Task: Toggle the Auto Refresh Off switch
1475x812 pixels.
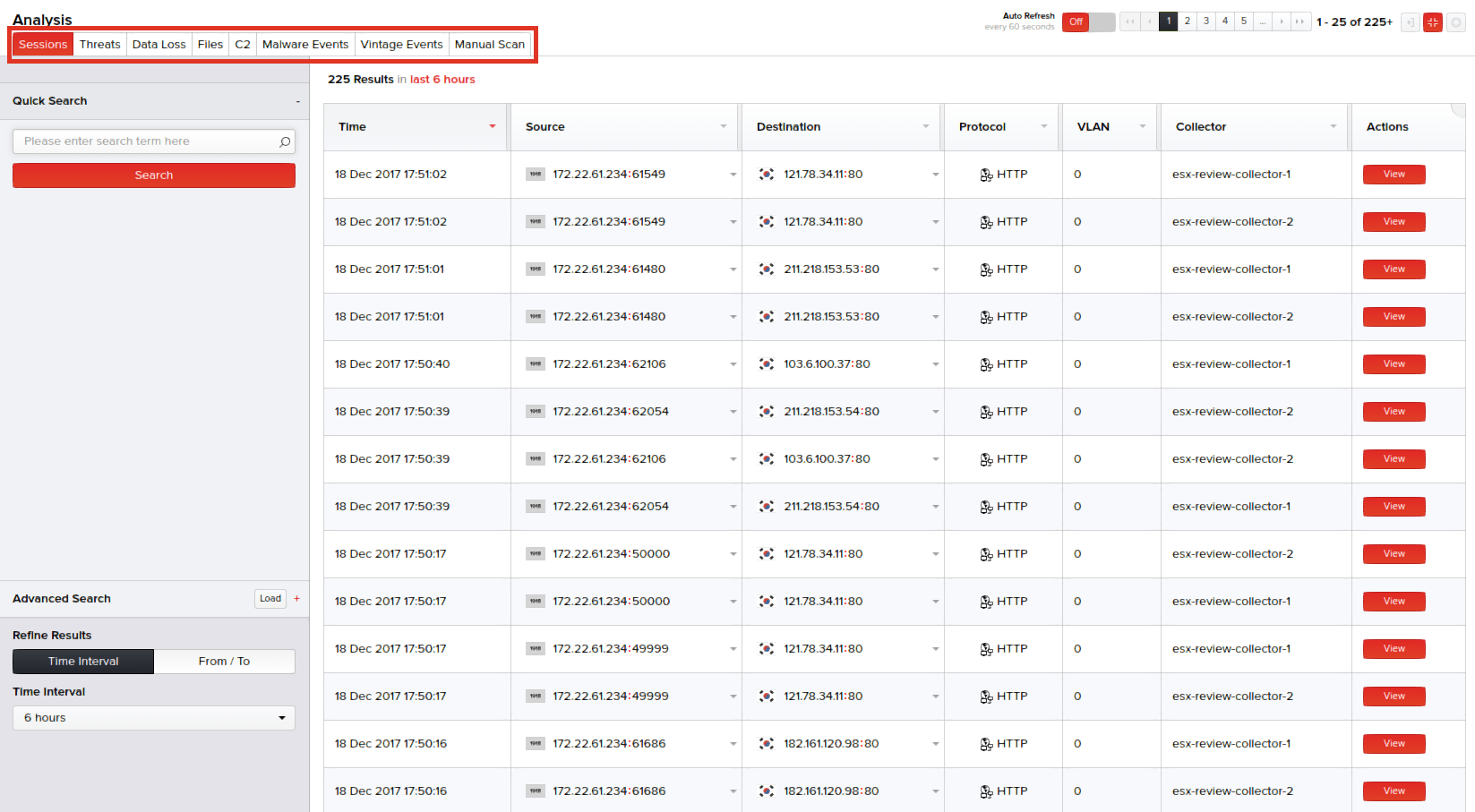Action: [x=1088, y=21]
